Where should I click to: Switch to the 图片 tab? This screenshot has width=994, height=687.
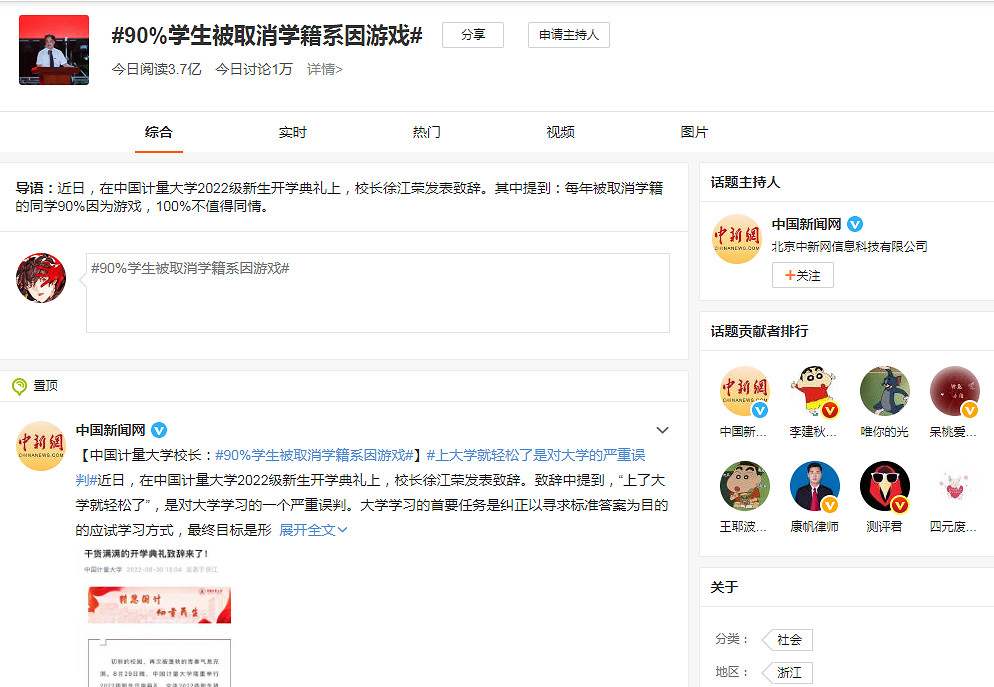pyautogui.click(x=694, y=131)
